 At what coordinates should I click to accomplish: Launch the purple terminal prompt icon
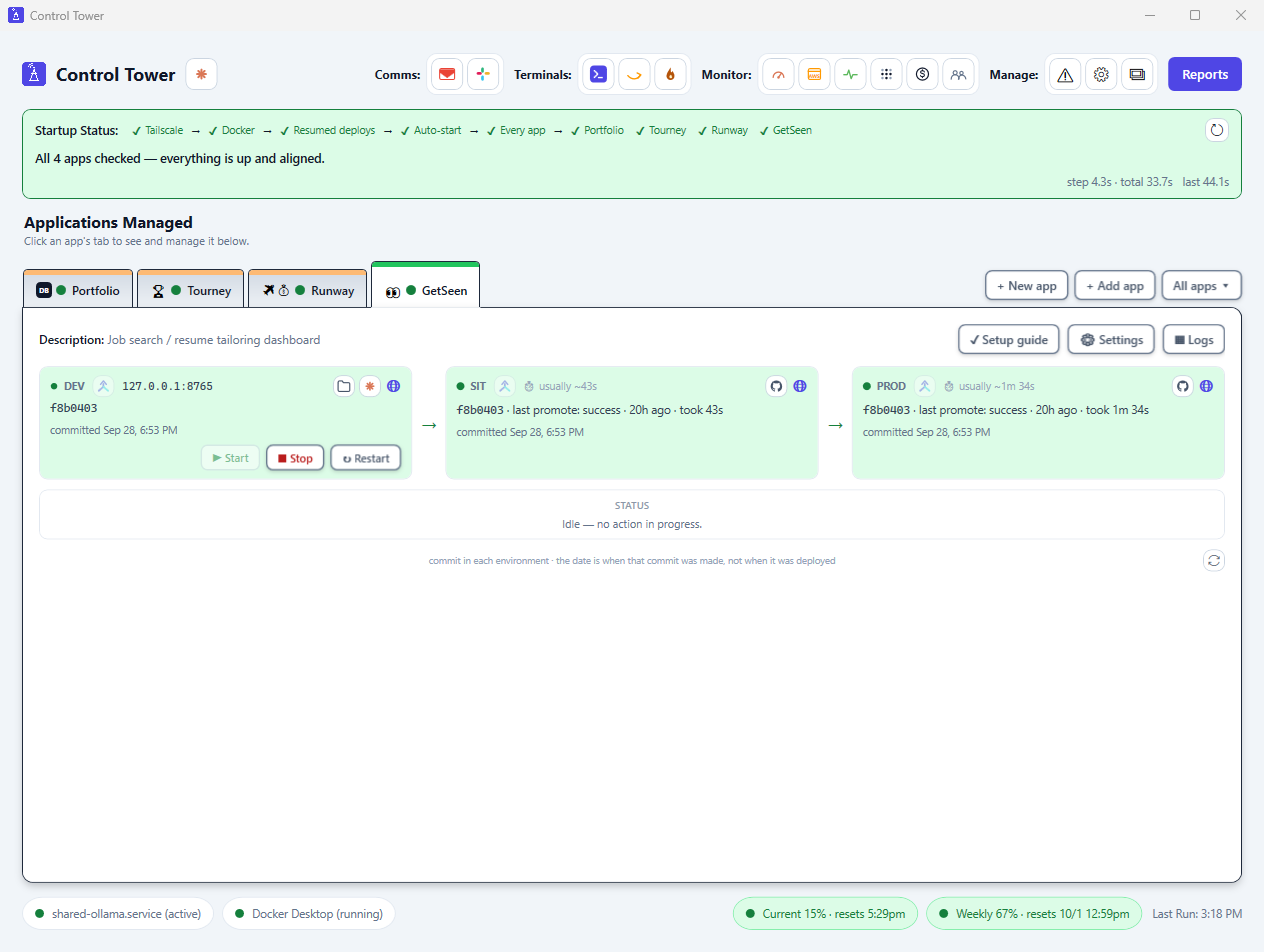[598, 74]
